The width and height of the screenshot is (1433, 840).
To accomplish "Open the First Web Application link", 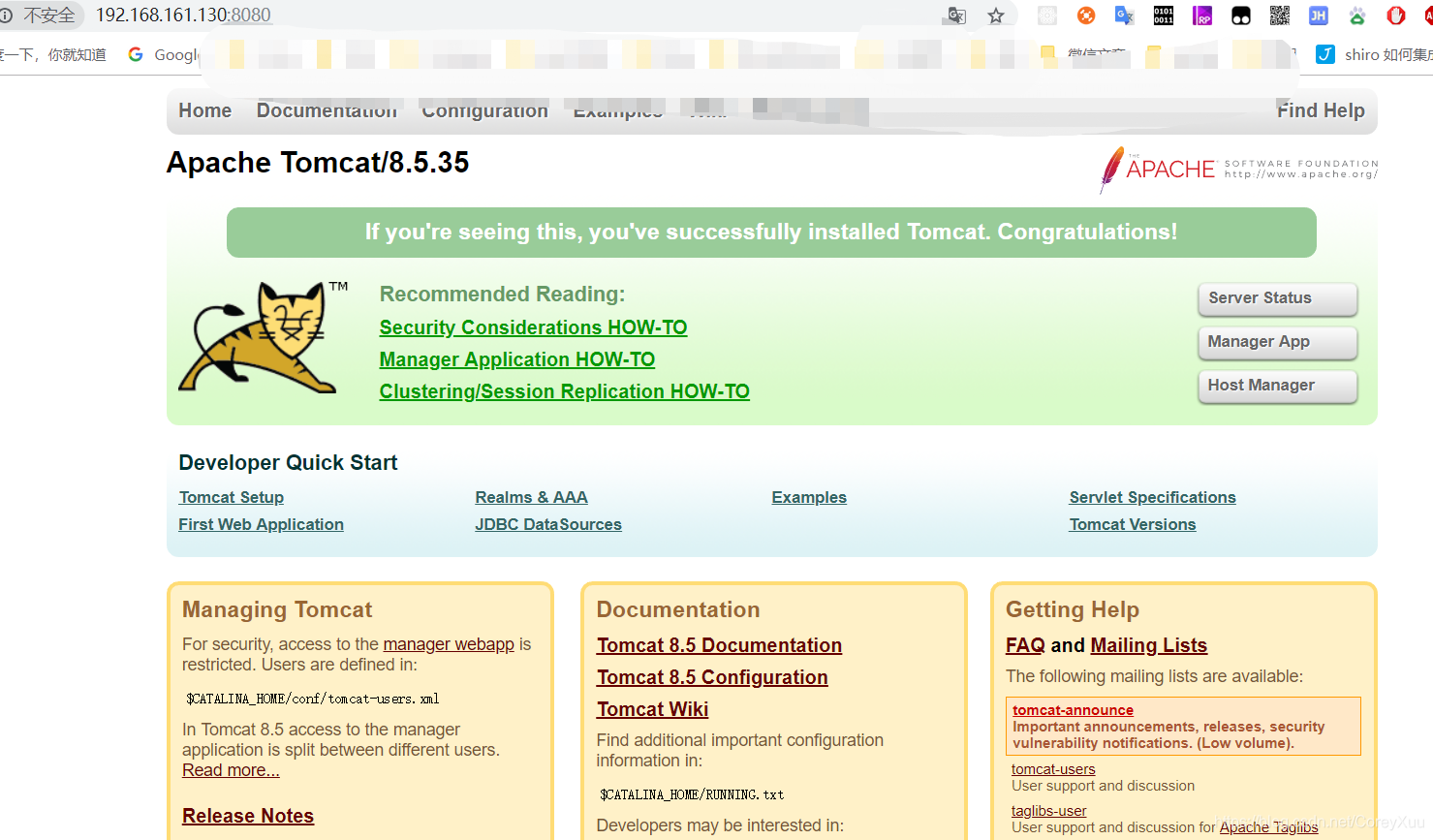I will point(261,524).
